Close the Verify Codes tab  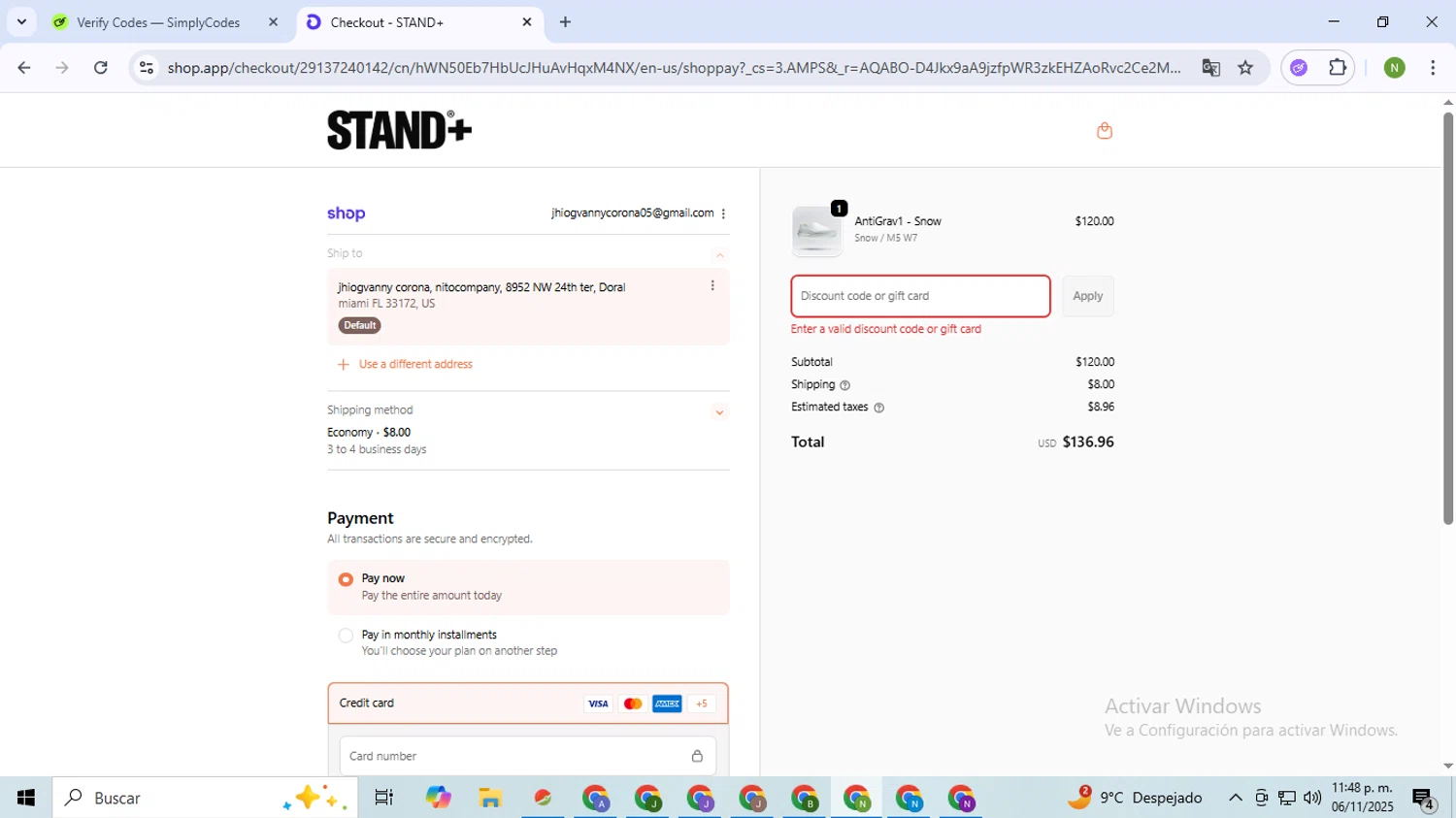[273, 22]
